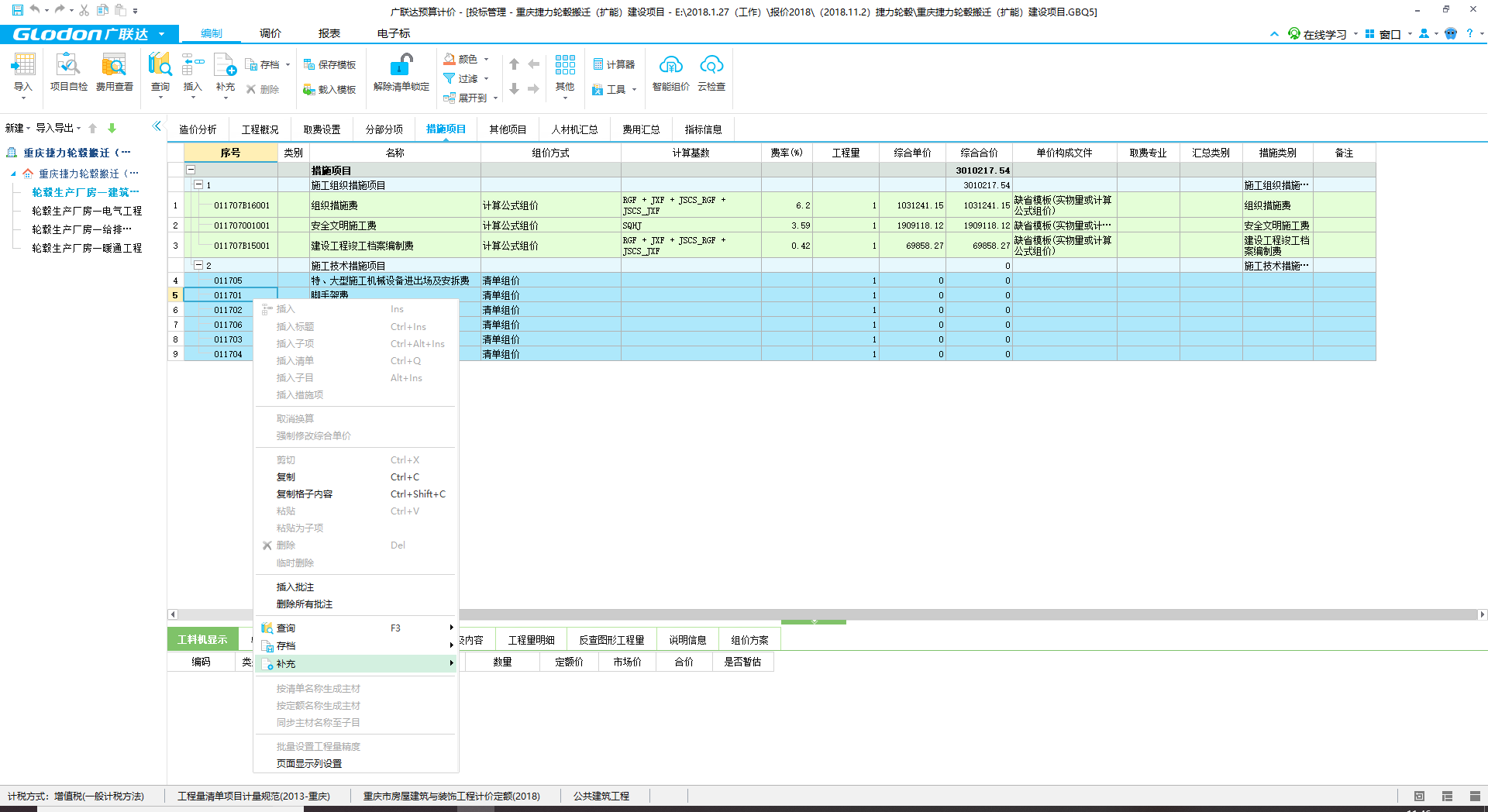Open the 计算器 calculator
This screenshot has height=812, width=1488.
(x=614, y=64)
